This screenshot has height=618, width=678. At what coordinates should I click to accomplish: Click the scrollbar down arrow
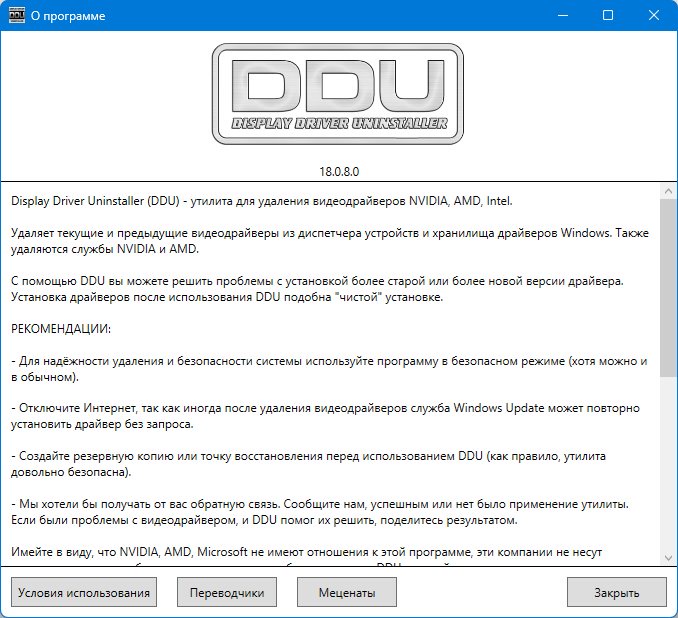[x=668, y=558]
